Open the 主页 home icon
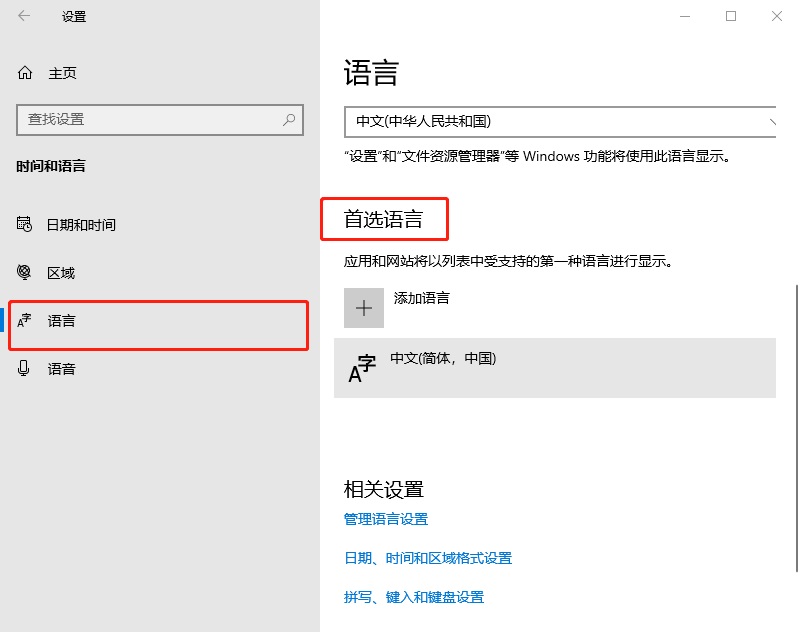The image size is (800, 632). click(25, 73)
